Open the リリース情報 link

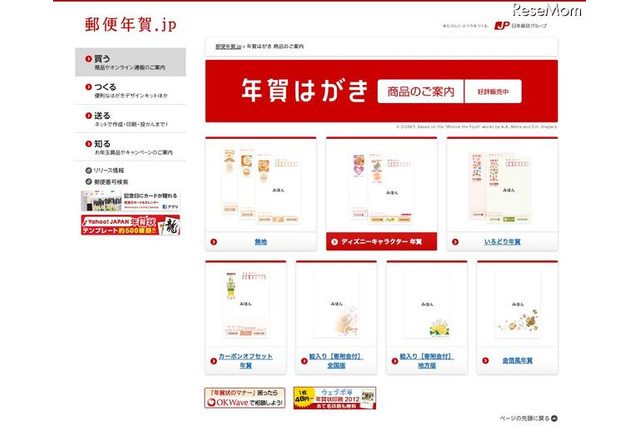pos(109,170)
